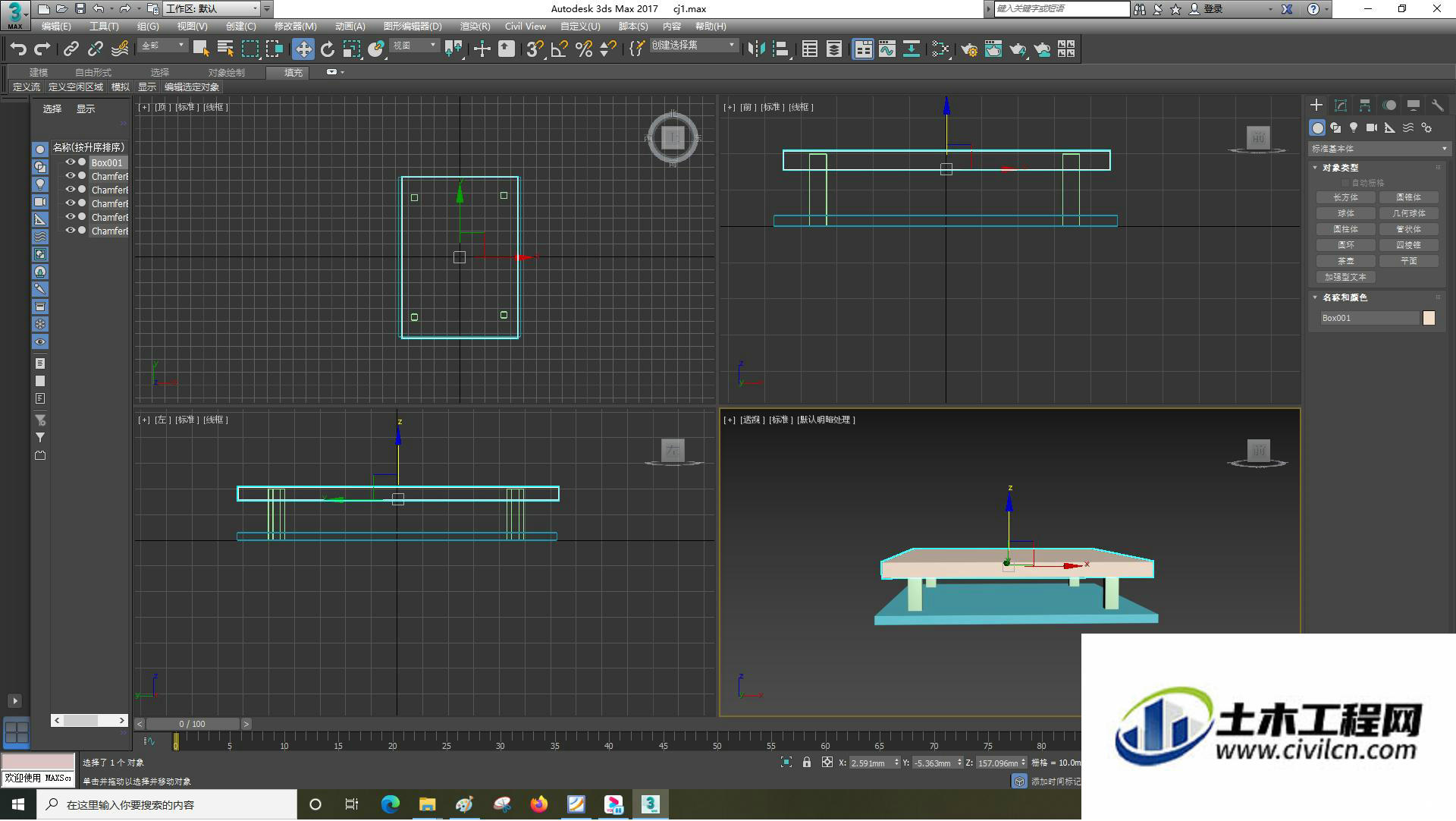Image resolution: width=1456 pixels, height=821 pixels.
Task: Activate the Rotate tool
Action: coord(328,49)
